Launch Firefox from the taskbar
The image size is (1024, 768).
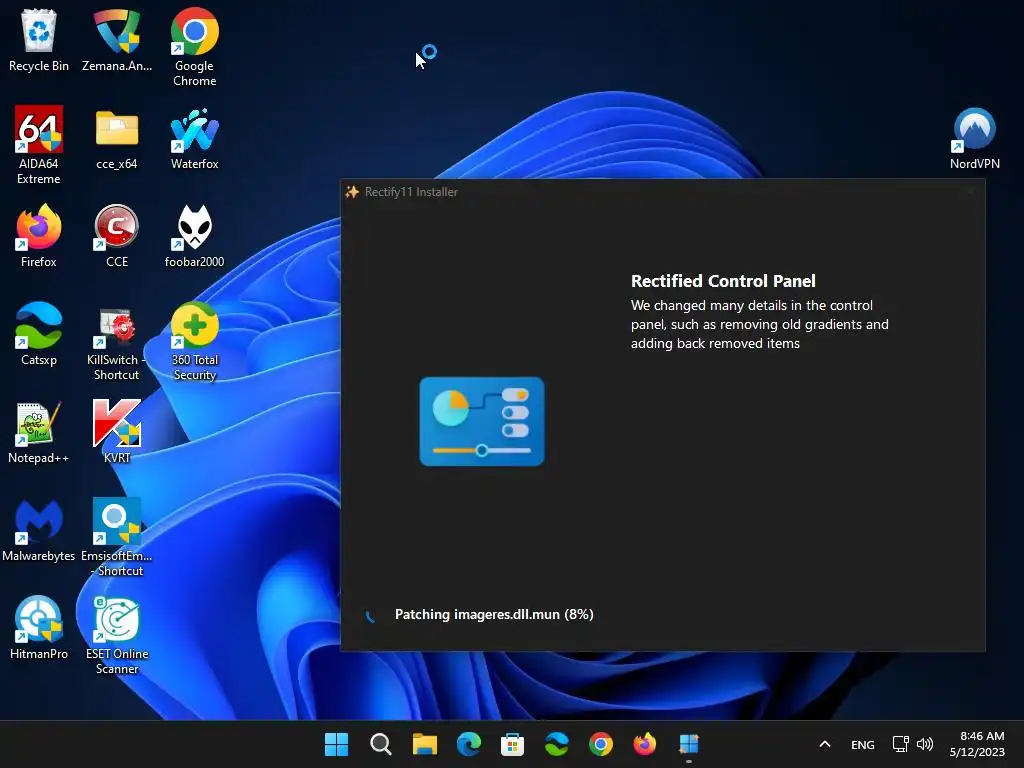(x=645, y=744)
